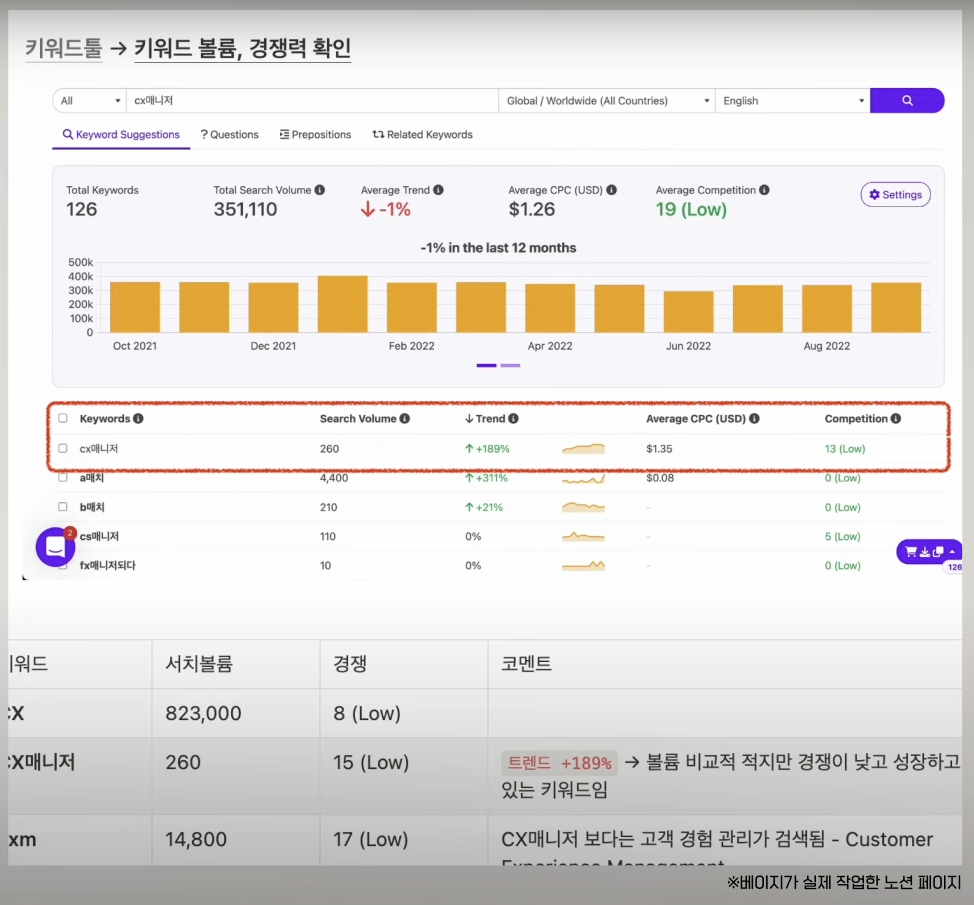Viewport: 974px width, 905px height.
Task: Click inside the cx매니저 search input field
Action: [x=312, y=101]
